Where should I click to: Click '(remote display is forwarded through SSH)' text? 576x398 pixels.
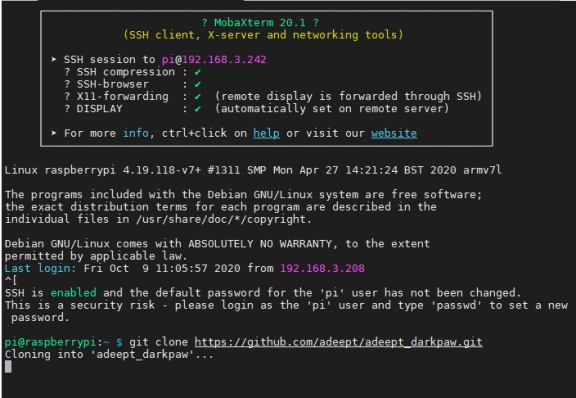[348, 96]
